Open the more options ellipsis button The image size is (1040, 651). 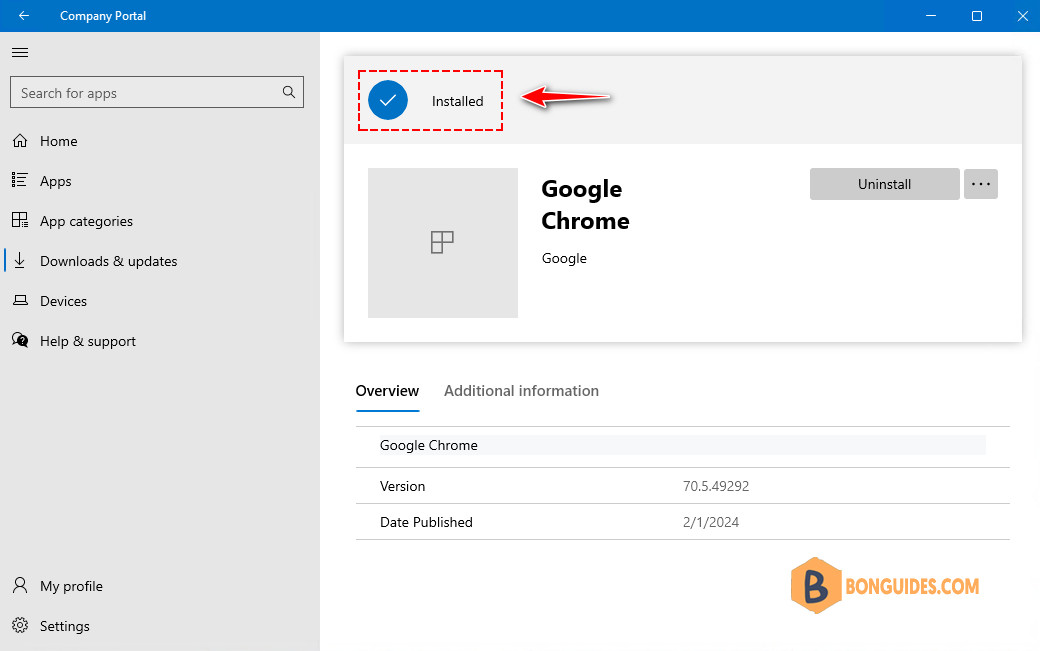(x=981, y=184)
